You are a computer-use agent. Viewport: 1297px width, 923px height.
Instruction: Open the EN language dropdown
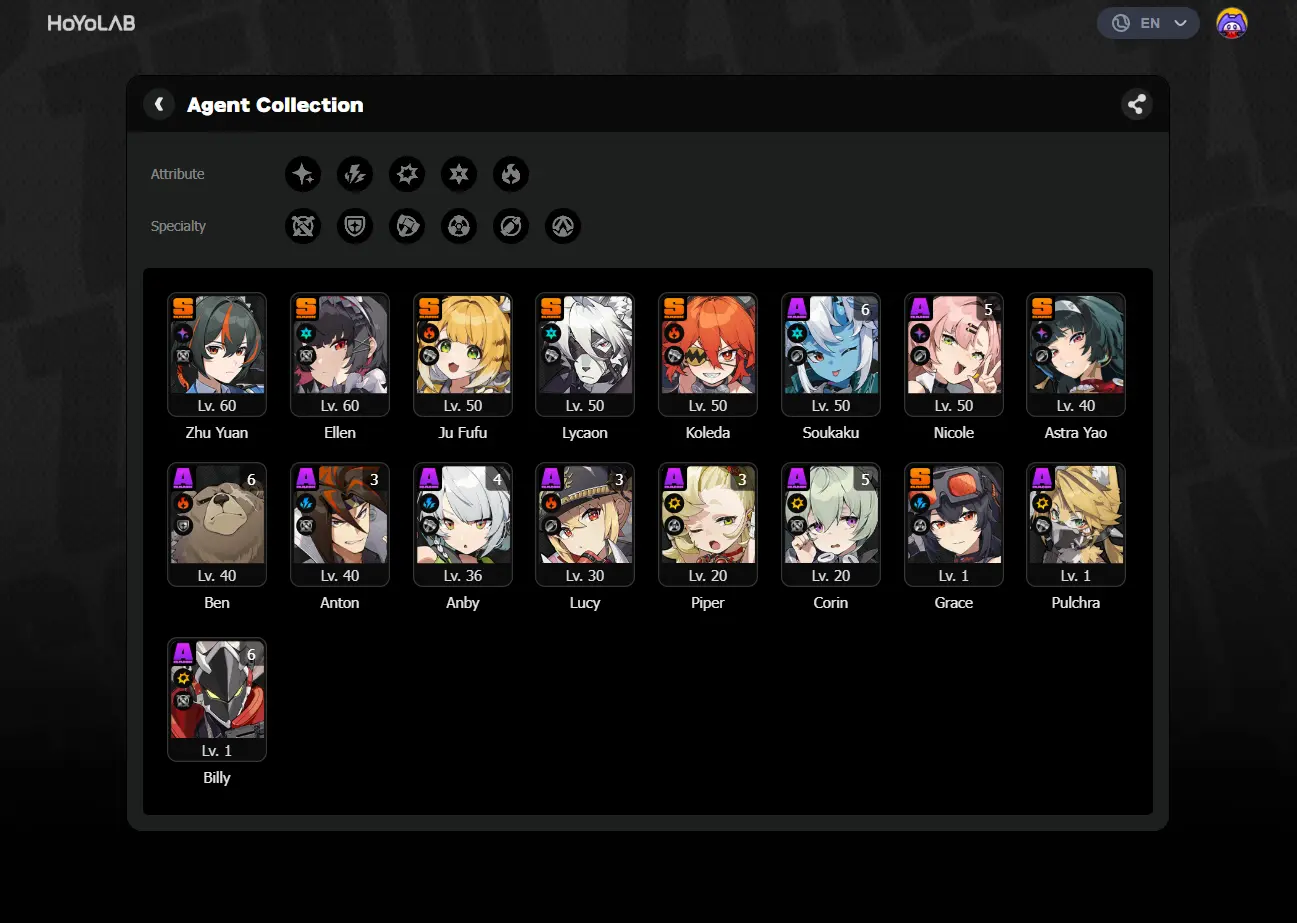[x=1148, y=23]
